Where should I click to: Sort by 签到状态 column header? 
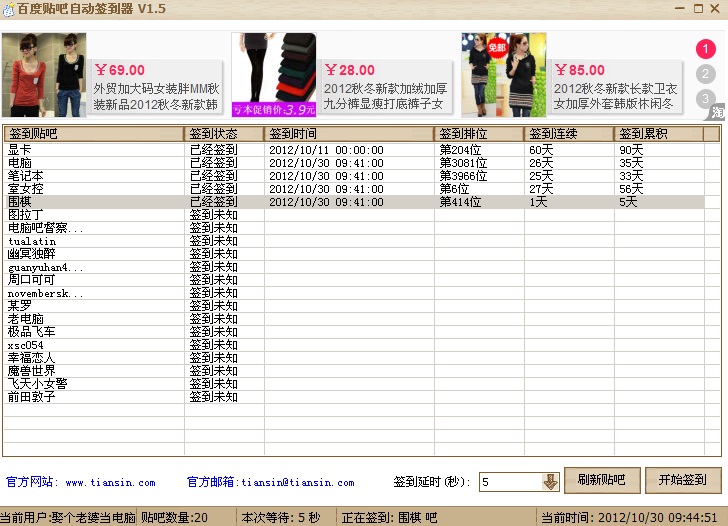224,134
